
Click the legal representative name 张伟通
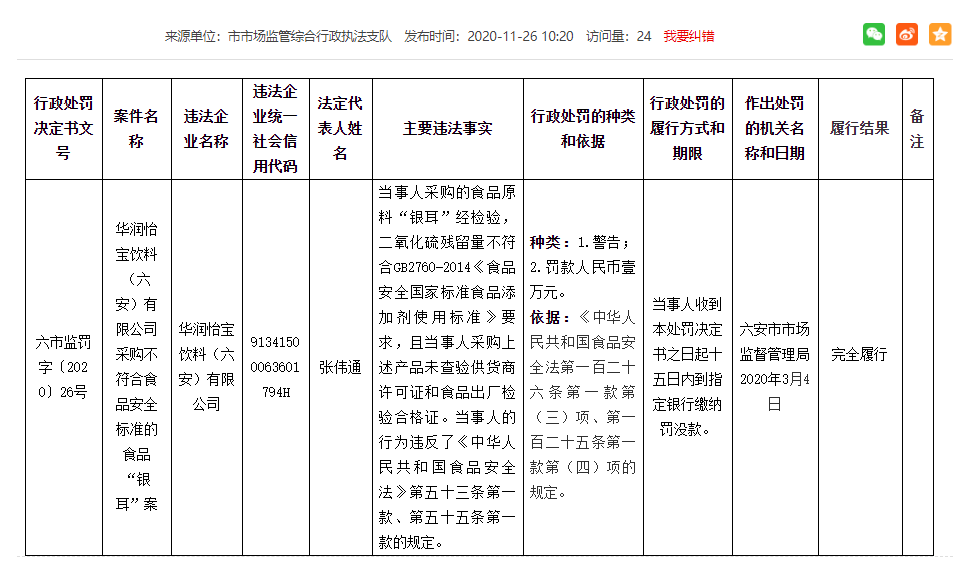coord(340,367)
